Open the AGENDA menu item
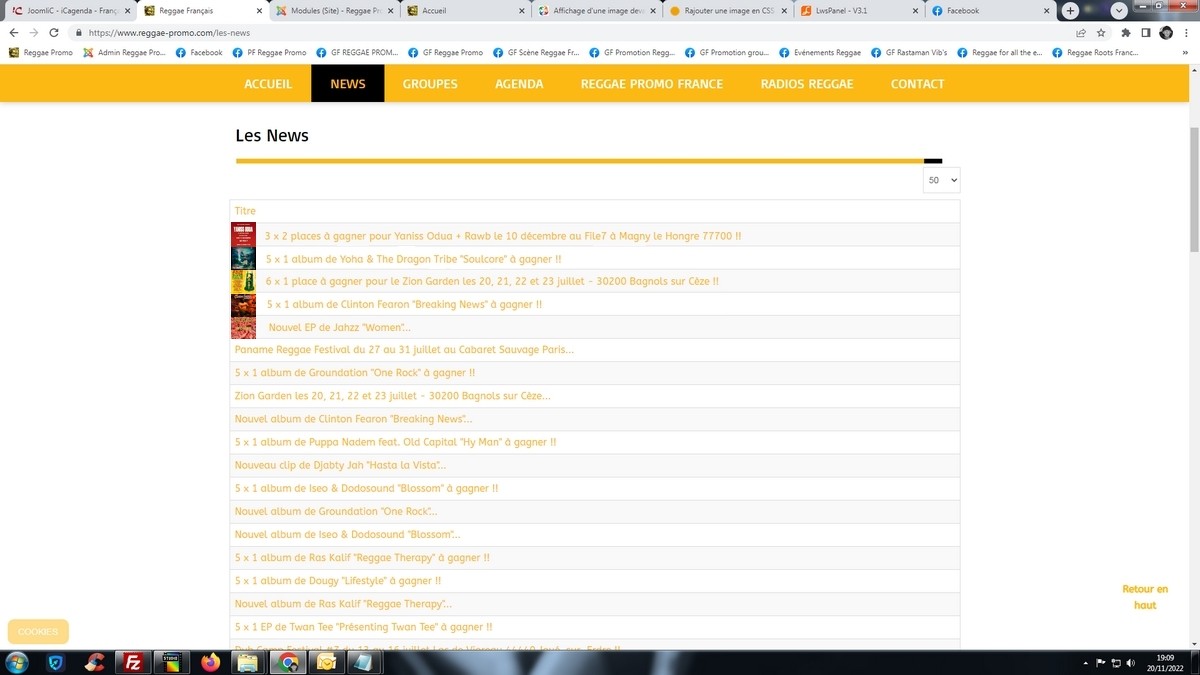This screenshot has height=675, width=1200. [x=519, y=84]
